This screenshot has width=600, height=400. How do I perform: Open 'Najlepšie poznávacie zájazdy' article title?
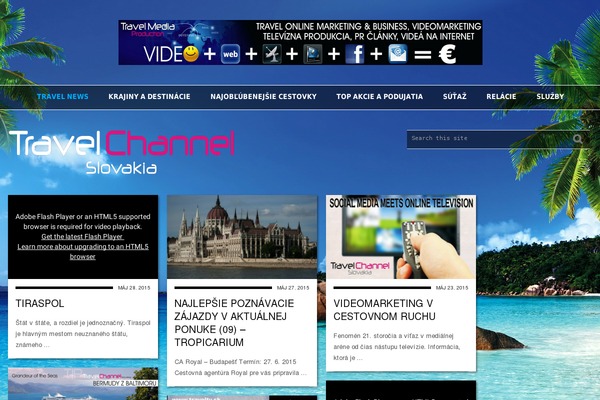click(234, 323)
